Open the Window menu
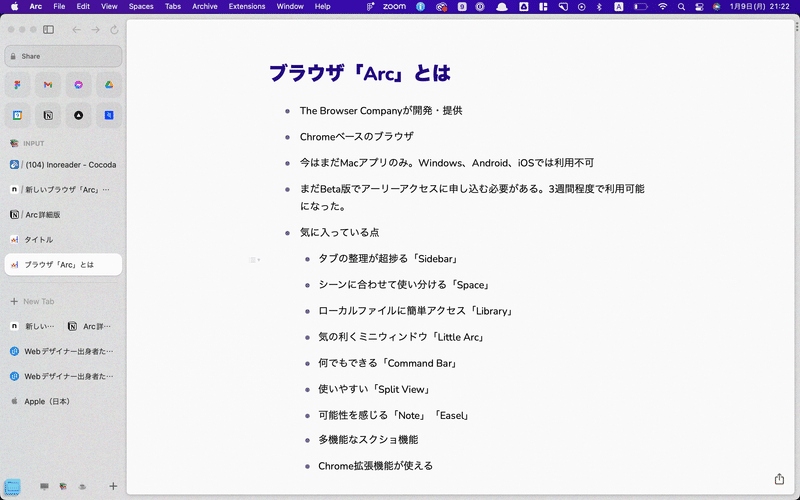Screen dimensions: 800x500 pos(290,7)
